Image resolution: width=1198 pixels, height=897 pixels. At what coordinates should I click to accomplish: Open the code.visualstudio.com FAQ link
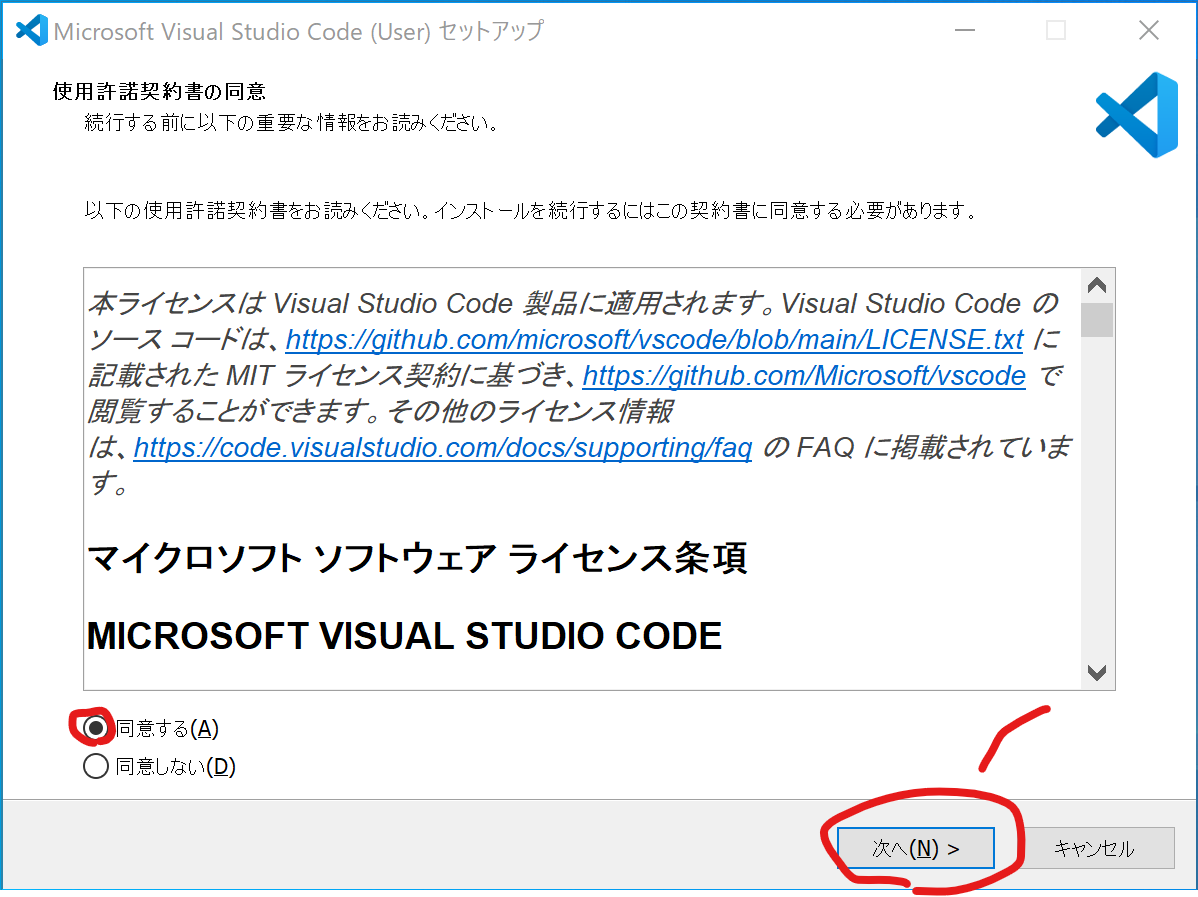click(x=442, y=448)
